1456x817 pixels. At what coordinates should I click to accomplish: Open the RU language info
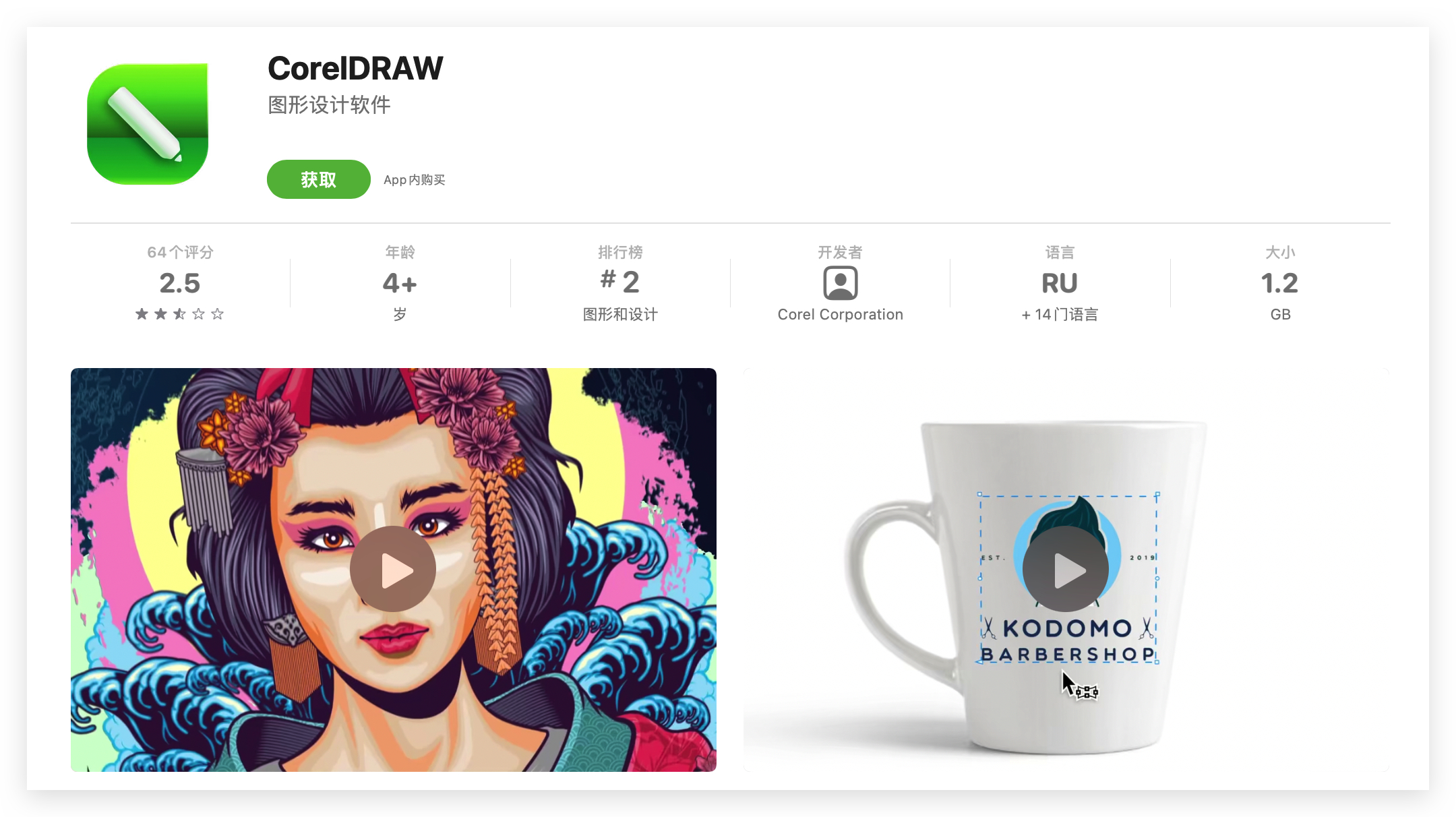click(1060, 283)
